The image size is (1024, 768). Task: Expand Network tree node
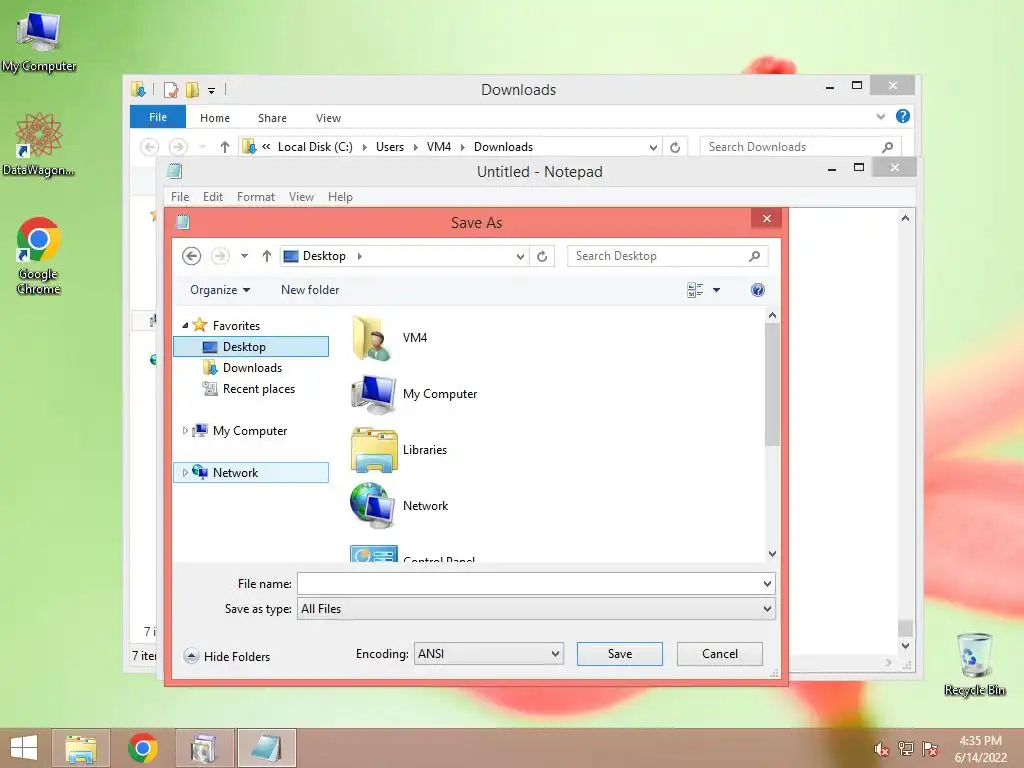(x=185, y=473)
